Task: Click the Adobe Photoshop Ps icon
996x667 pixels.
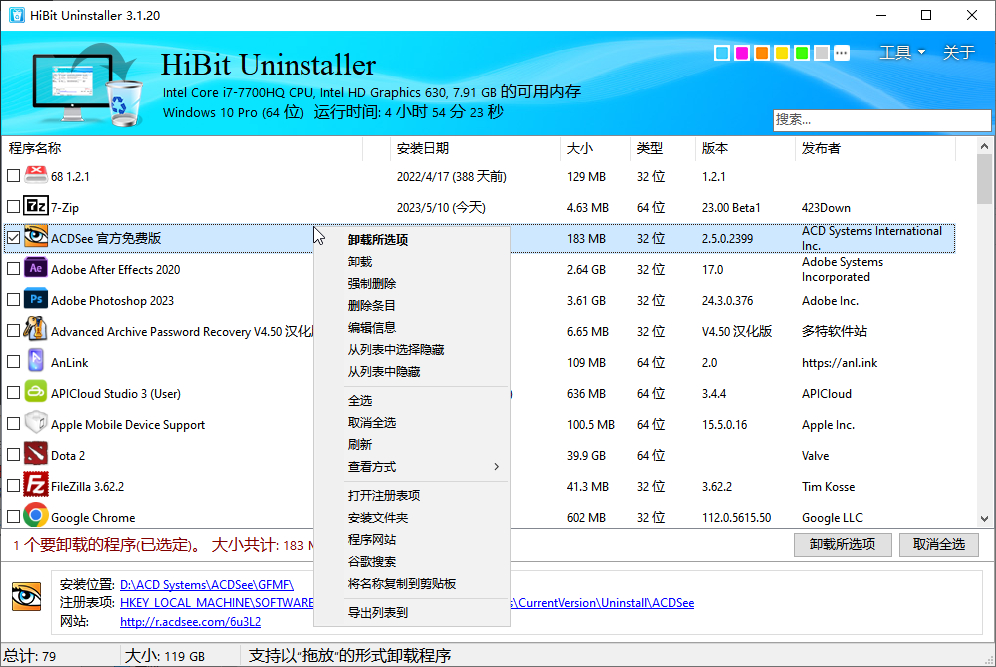Action: pos(36,299)
